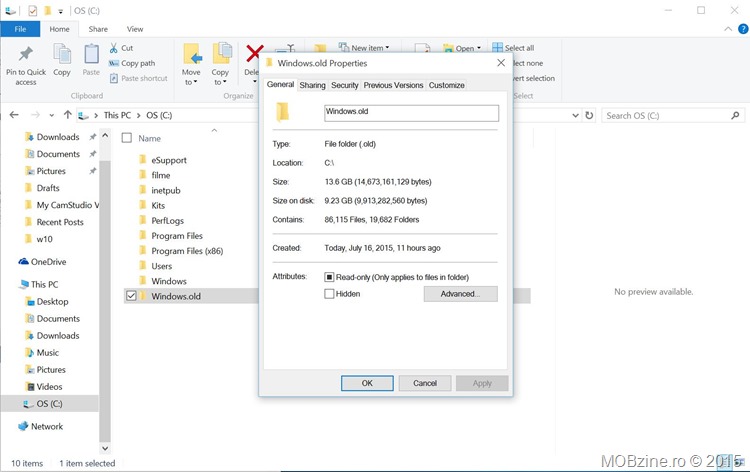Select the eSupport folder
Image resolution: width=750 pixels, height=472 pixels.
[x=169, y=160]
